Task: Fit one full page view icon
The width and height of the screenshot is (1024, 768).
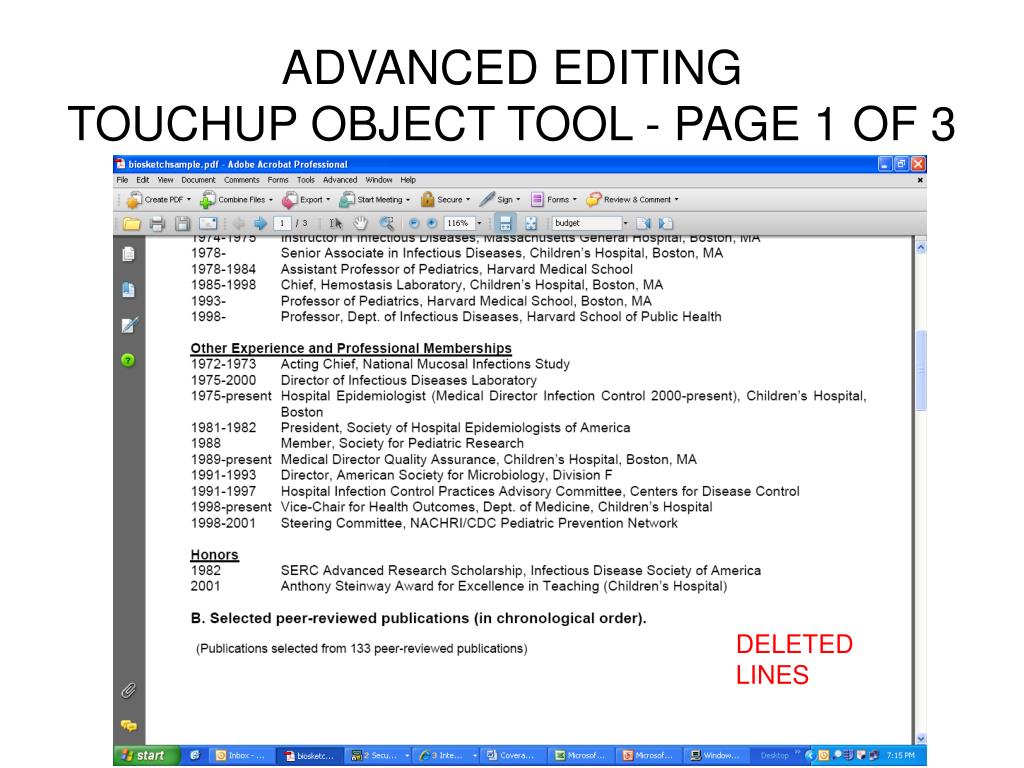Action: [531, 223]
